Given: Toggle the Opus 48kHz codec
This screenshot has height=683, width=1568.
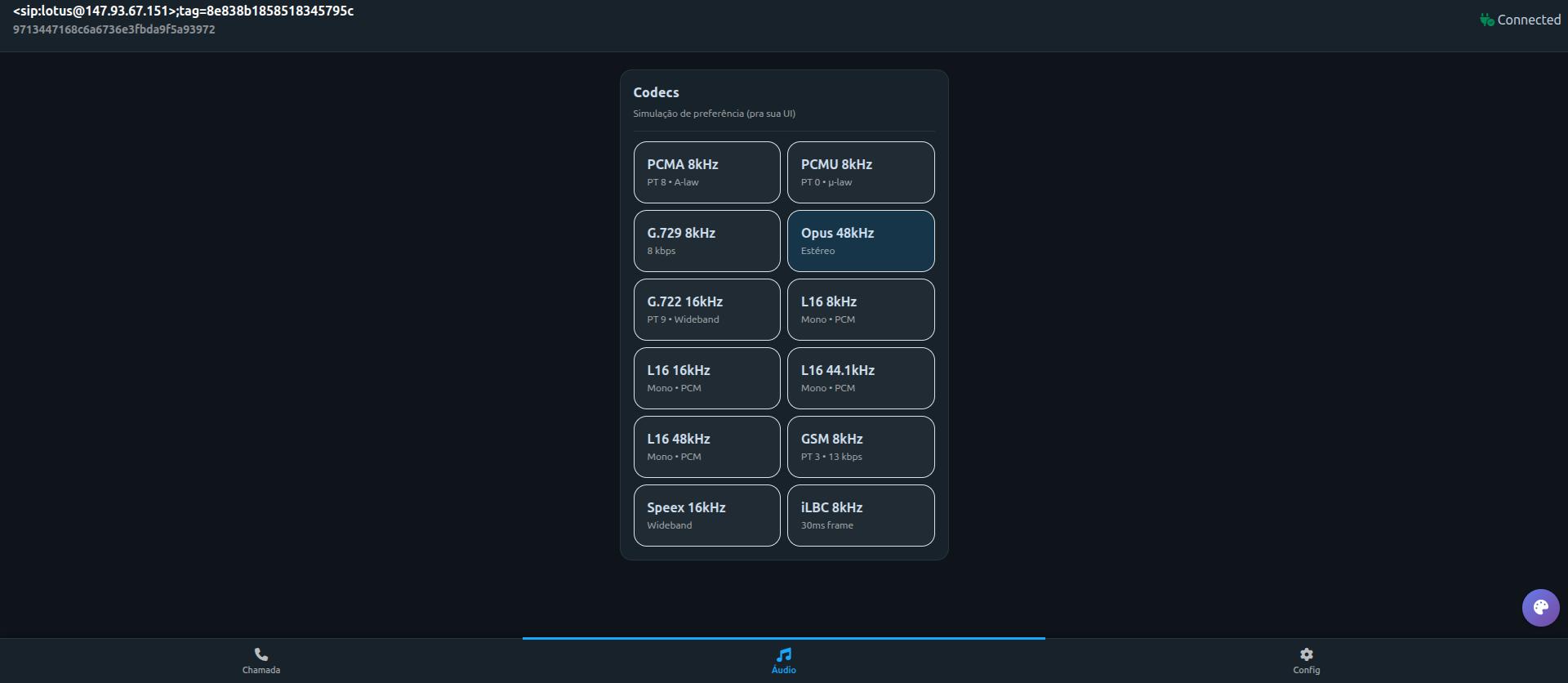Looking at the screenshot, I should point(861,241).
